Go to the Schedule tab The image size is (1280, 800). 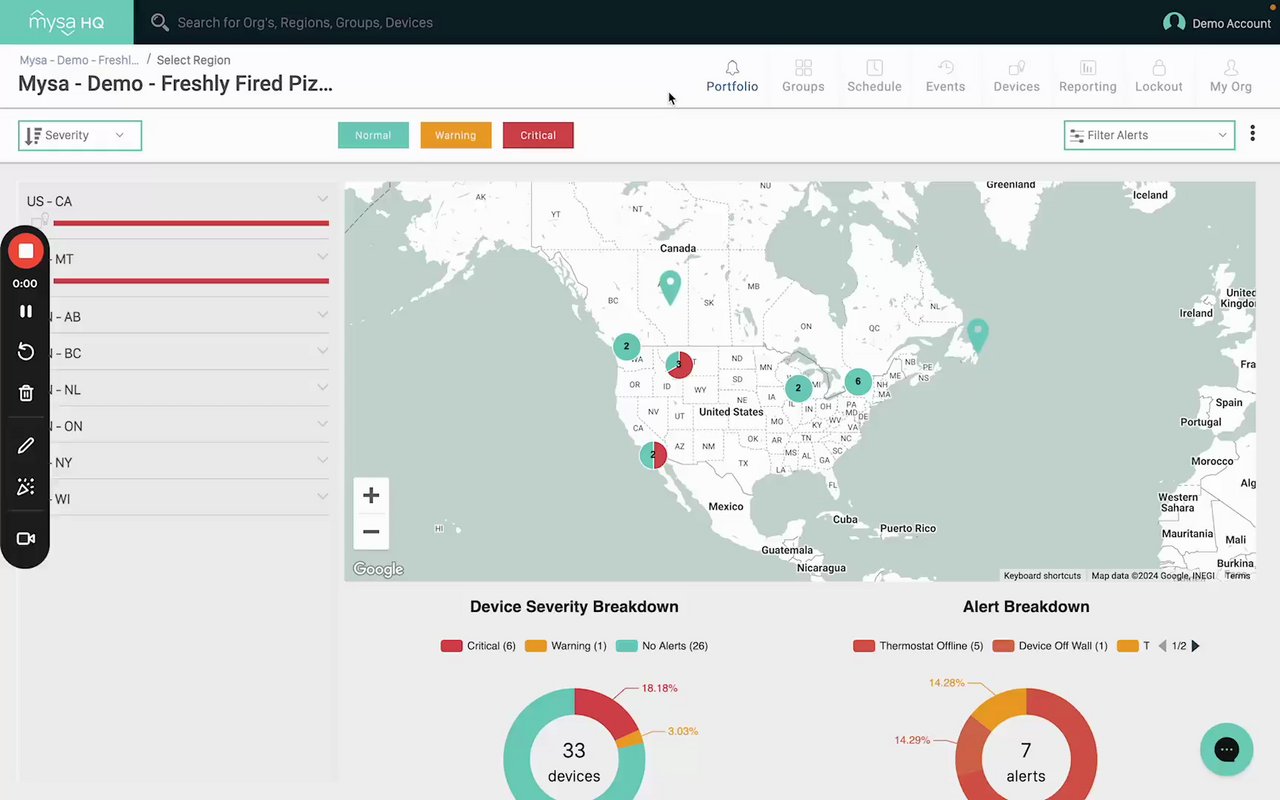coord(874,76)
